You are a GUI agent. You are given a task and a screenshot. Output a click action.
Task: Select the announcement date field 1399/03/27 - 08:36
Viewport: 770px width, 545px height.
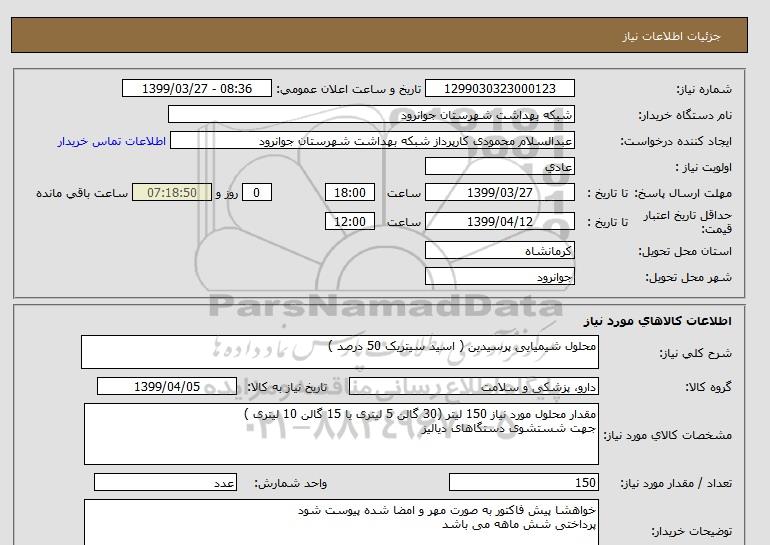(196, 89)
